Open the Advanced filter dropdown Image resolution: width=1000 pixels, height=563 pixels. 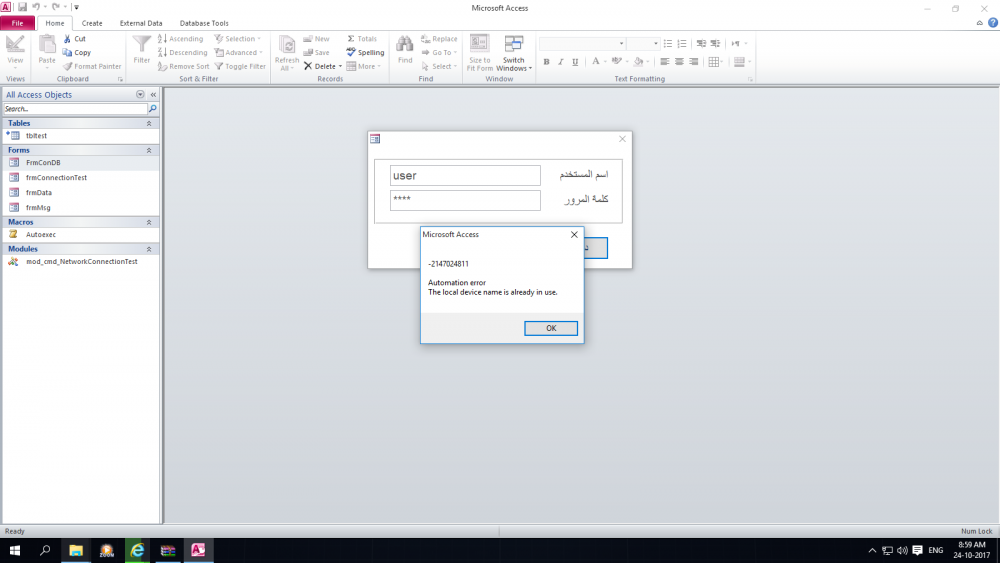click(238, 52)
